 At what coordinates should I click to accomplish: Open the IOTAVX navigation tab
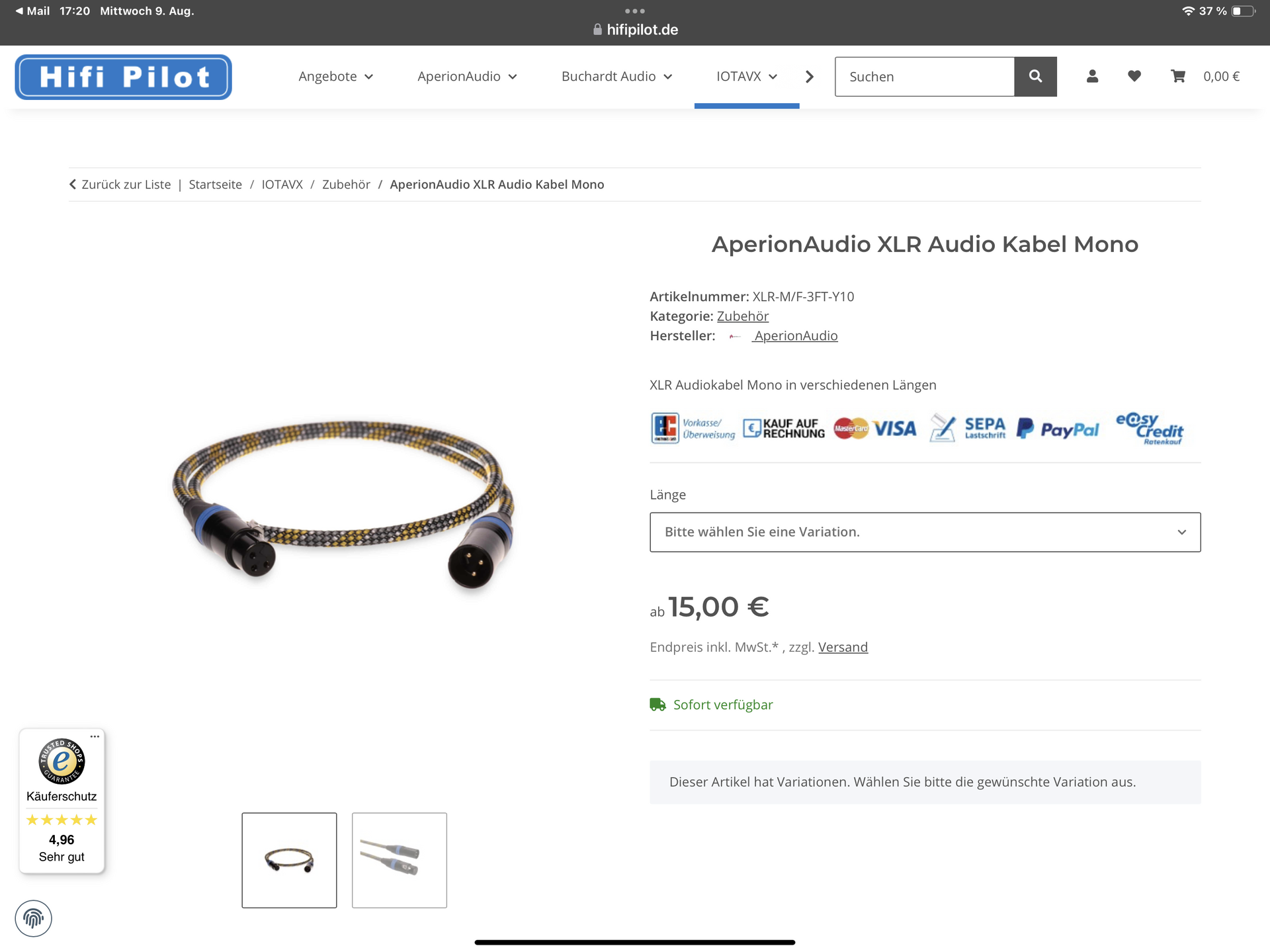(x=747, y=77)
